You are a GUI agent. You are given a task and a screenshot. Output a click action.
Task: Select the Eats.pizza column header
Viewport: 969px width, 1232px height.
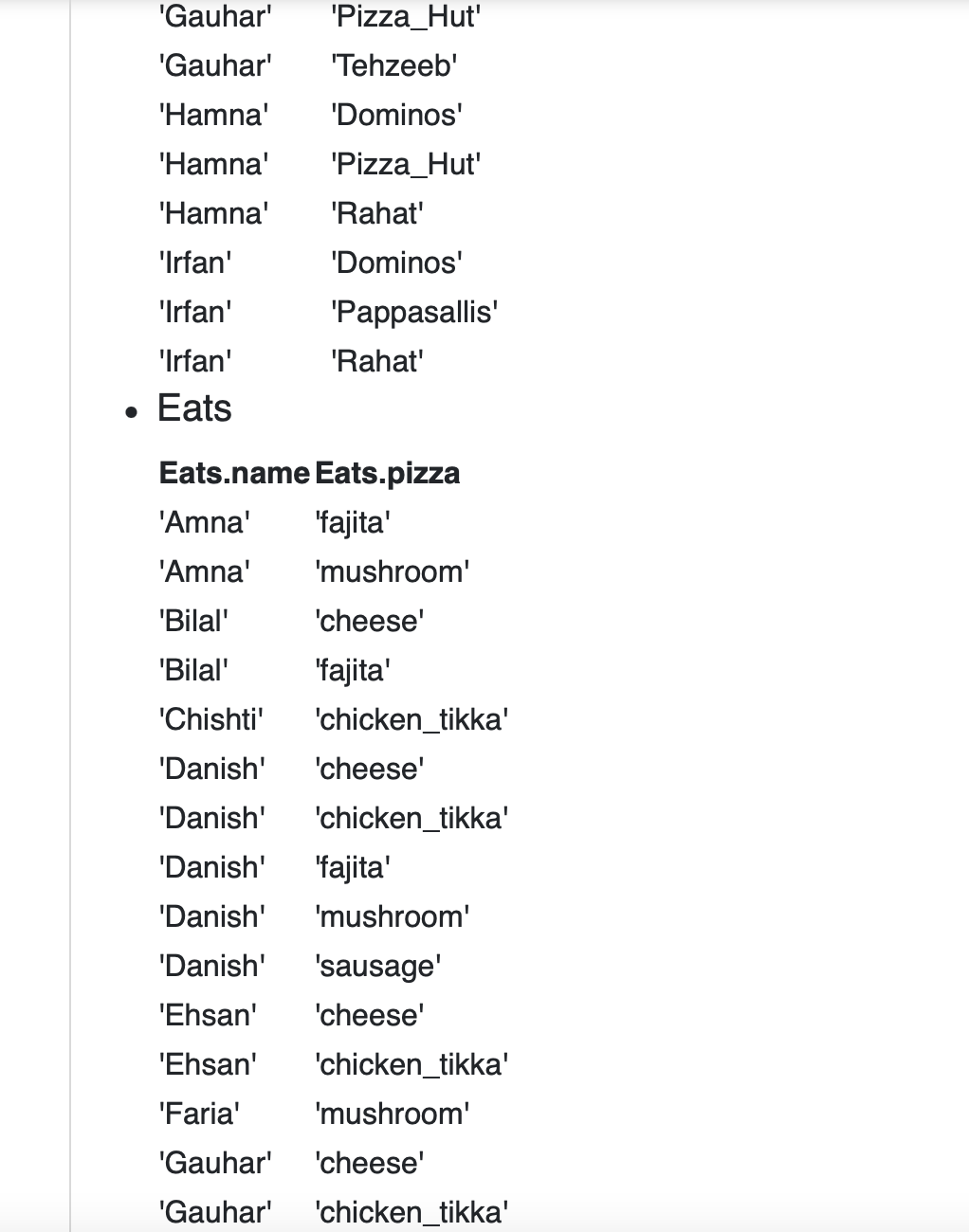coord(388,473)
